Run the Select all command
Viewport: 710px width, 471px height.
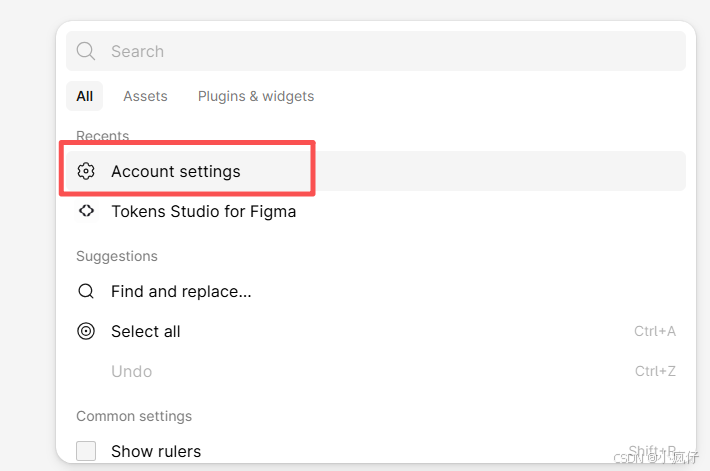[376, 331]
